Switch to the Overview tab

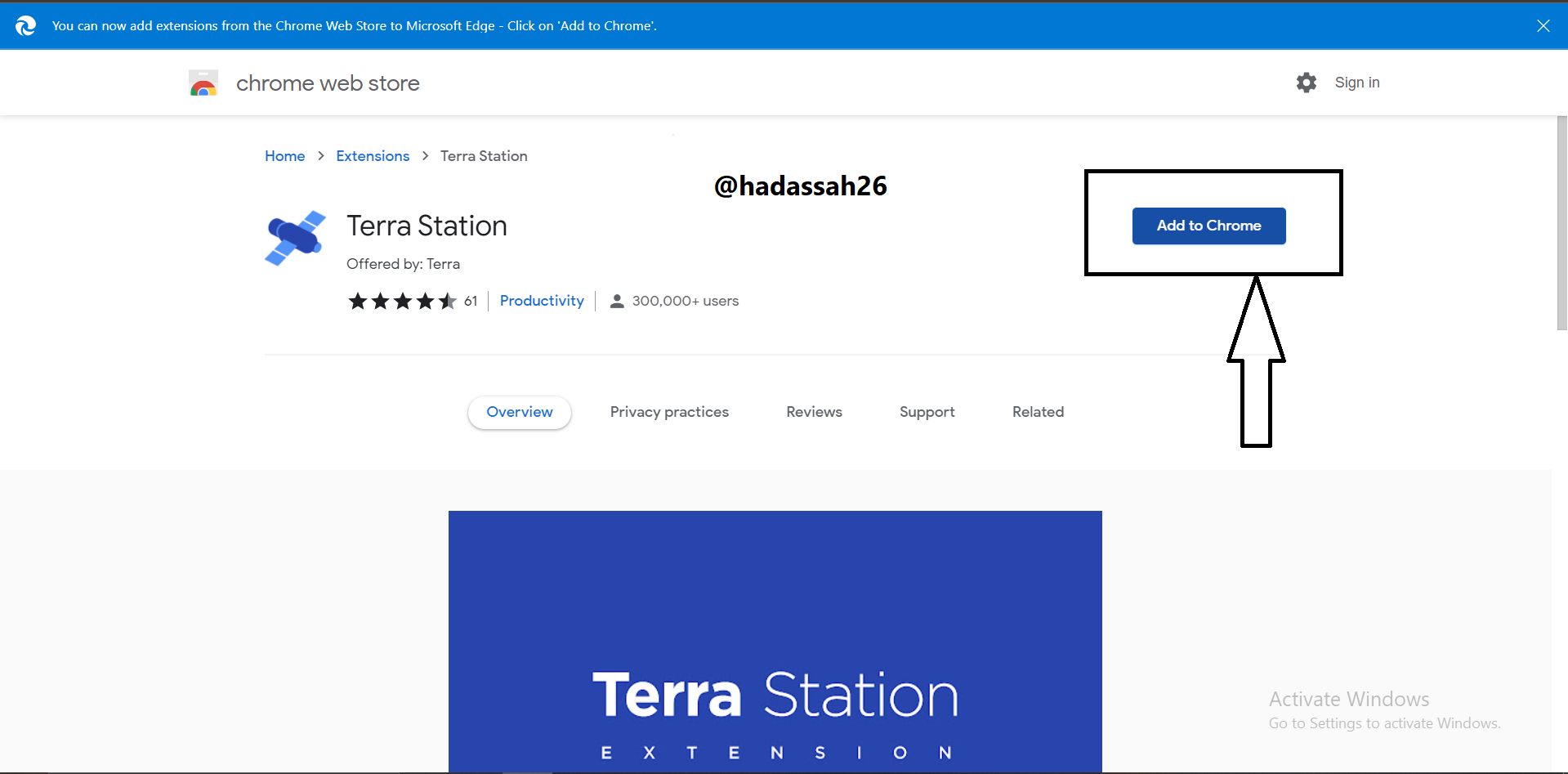click(520, 412)
